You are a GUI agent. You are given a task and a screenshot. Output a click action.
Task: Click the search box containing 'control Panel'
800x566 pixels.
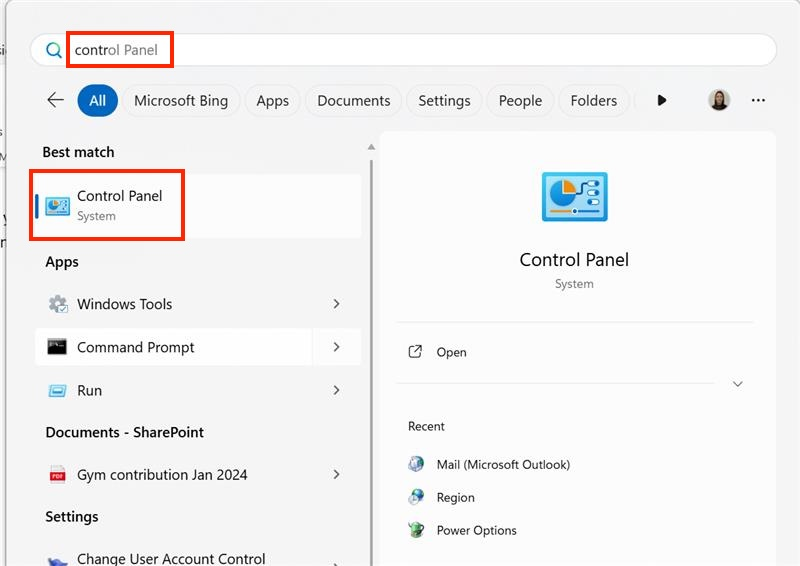click(403, 50)
